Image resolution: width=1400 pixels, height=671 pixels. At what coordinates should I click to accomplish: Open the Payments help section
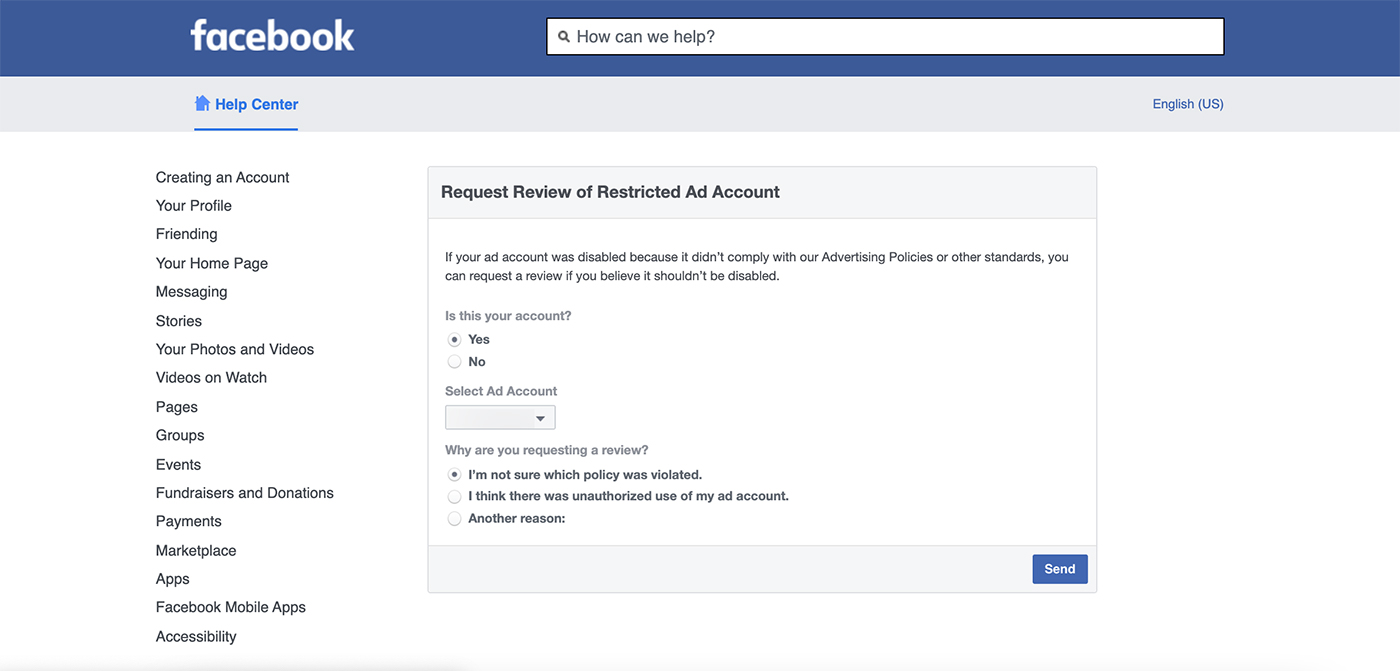pos(189,521)
